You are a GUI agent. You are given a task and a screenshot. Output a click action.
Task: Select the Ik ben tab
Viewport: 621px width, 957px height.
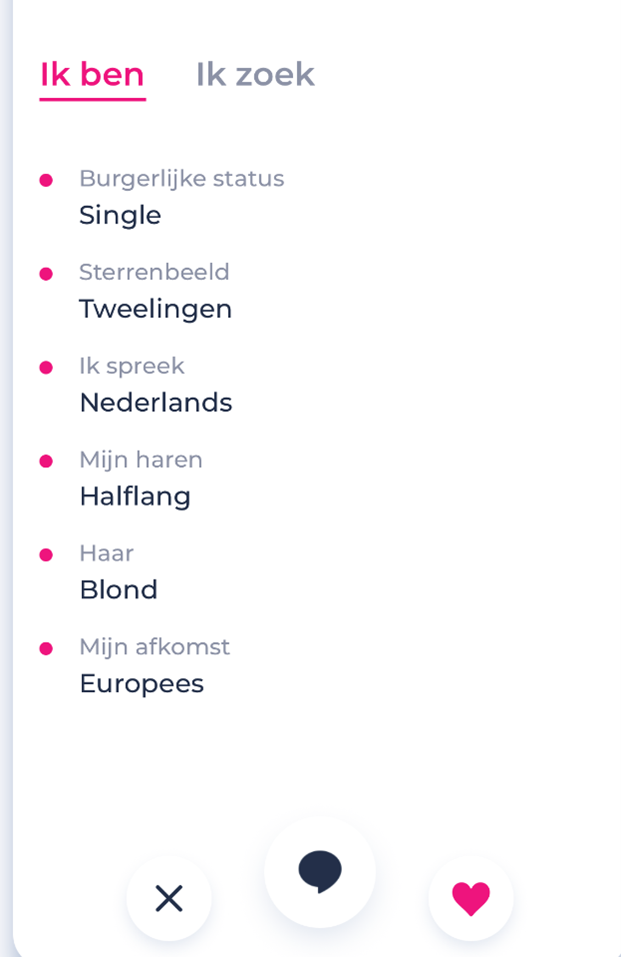click(x=92, y=75)
